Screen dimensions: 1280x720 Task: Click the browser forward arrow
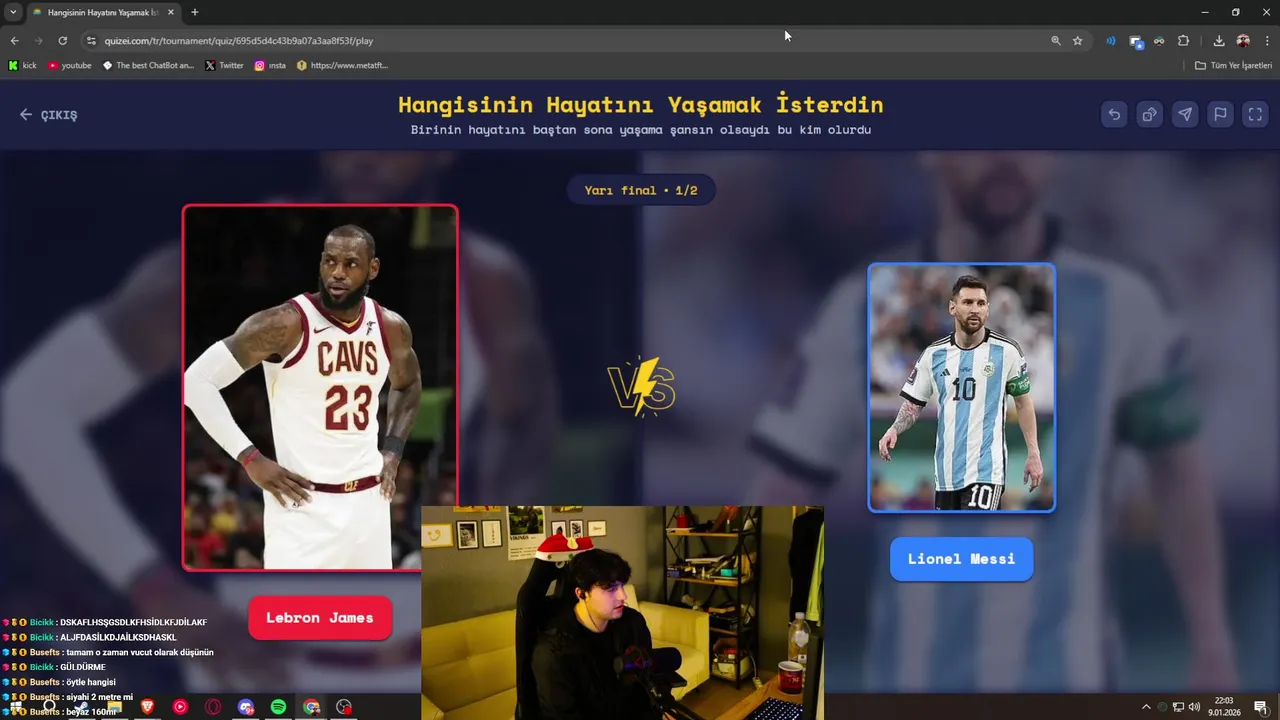pyautogui.click(x=38, y=41)
